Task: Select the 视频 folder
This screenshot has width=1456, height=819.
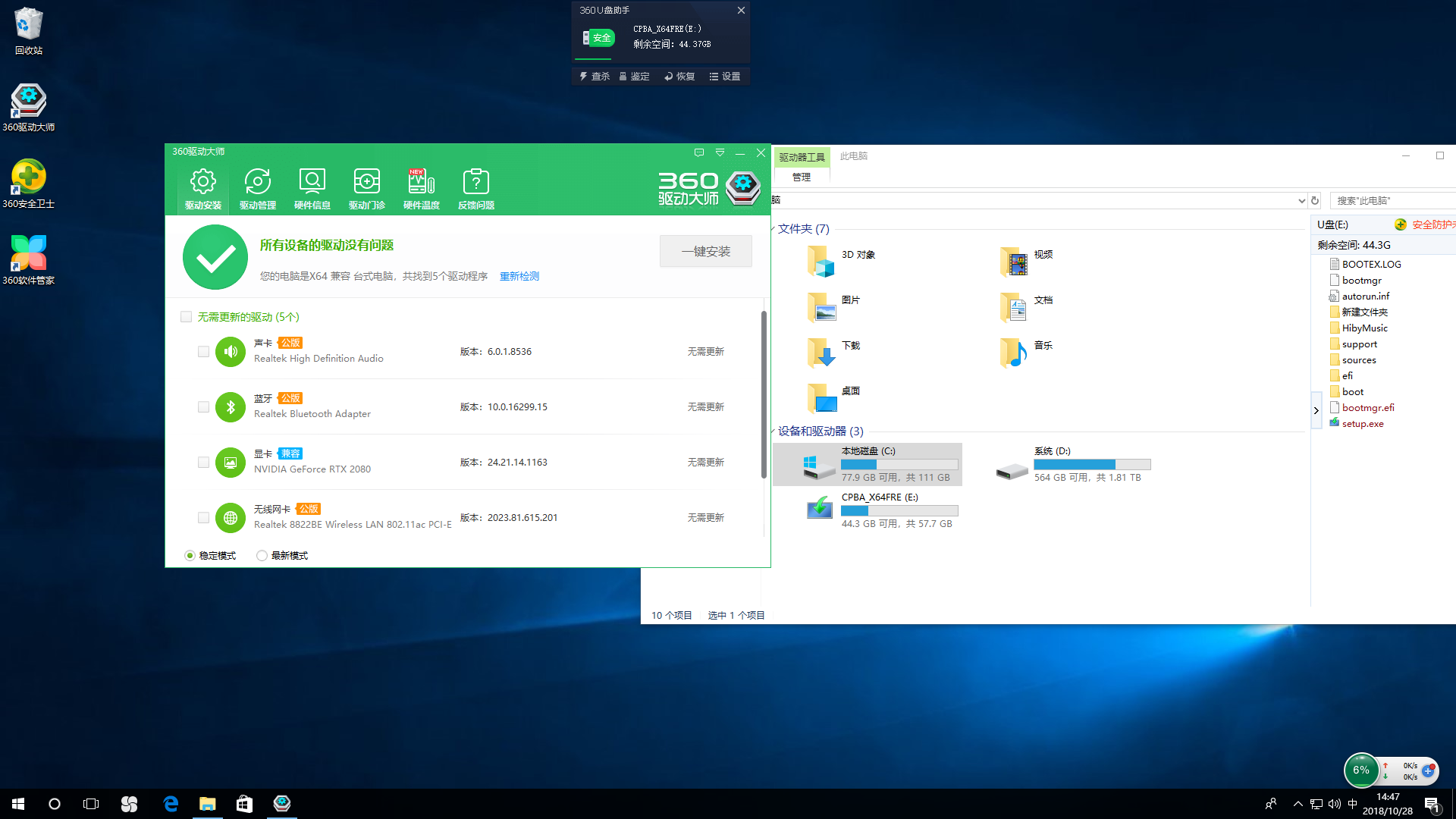Action: (x=1027, y=262)
